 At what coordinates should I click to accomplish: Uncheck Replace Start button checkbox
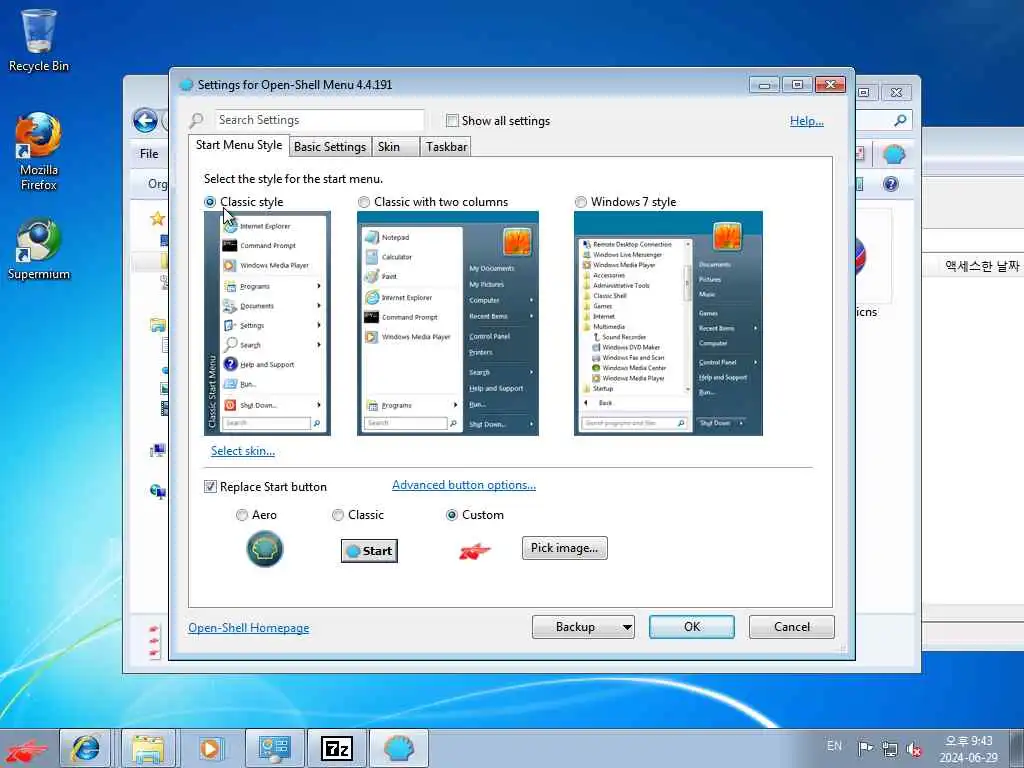(x=210, y=487)
